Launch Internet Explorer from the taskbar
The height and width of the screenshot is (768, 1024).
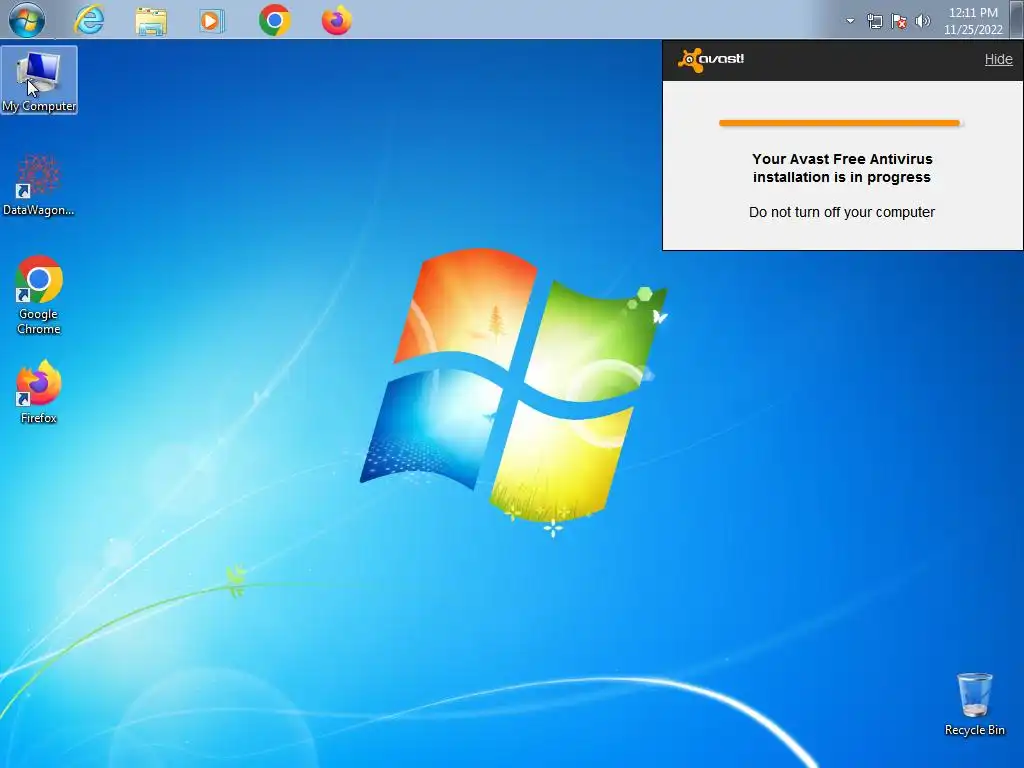(89, 20)
